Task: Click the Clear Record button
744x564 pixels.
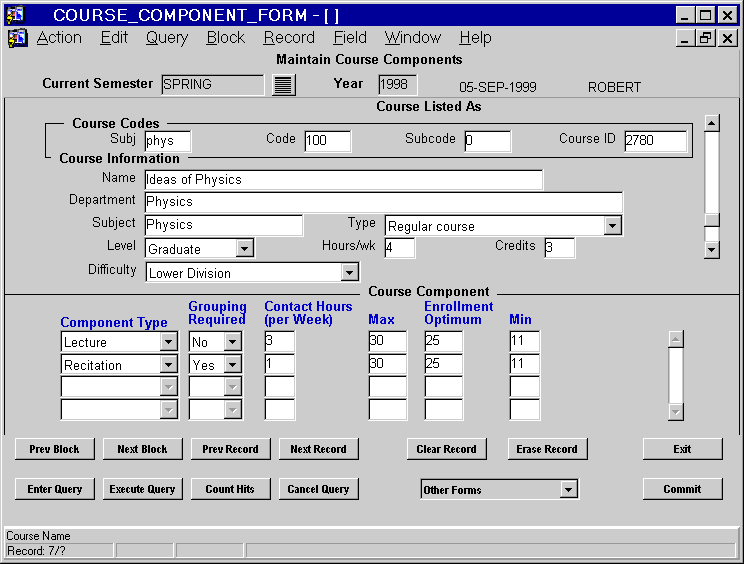Action: point(446,449)
